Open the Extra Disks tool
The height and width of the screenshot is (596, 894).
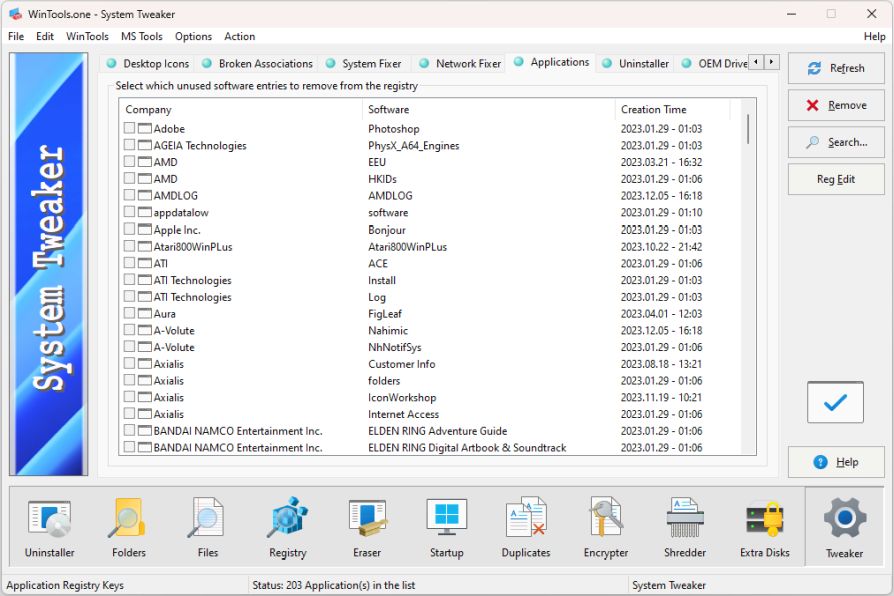click(765, 527)
